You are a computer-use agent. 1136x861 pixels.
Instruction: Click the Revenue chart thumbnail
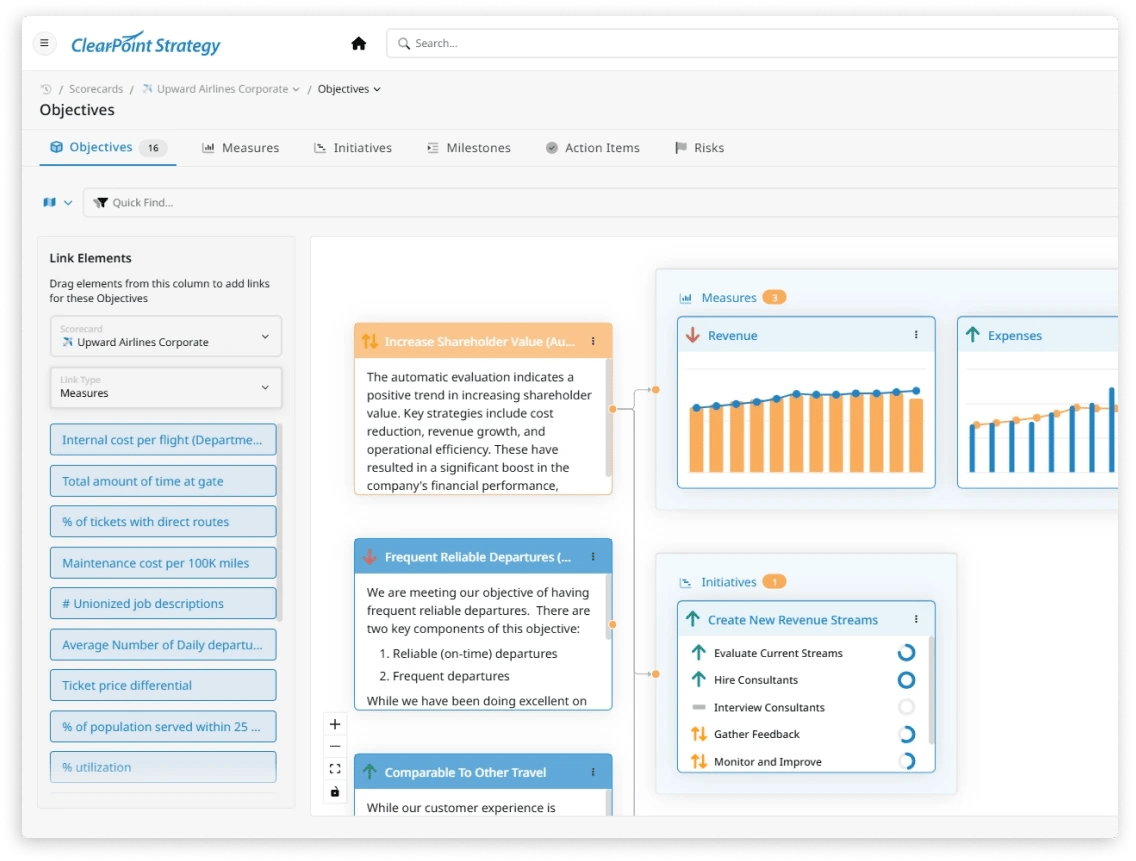click(x=806, y=419)
